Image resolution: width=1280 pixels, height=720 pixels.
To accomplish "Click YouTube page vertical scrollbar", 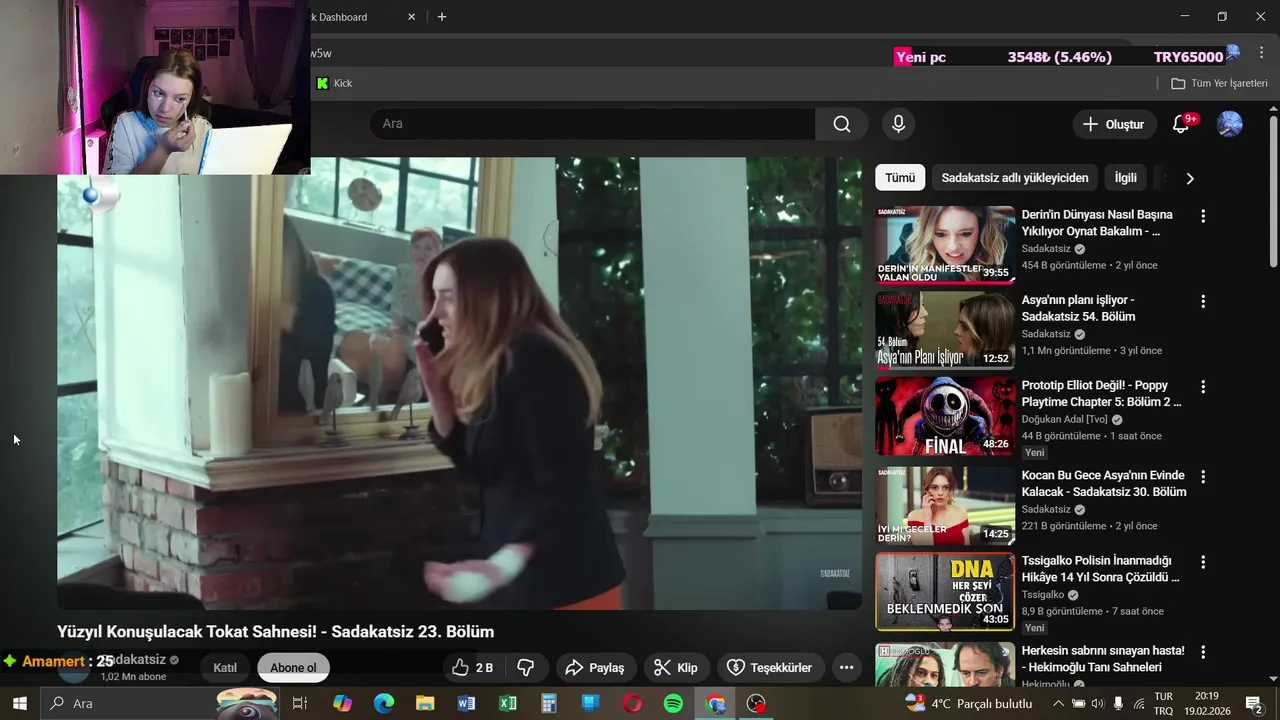I will 1273,190.
